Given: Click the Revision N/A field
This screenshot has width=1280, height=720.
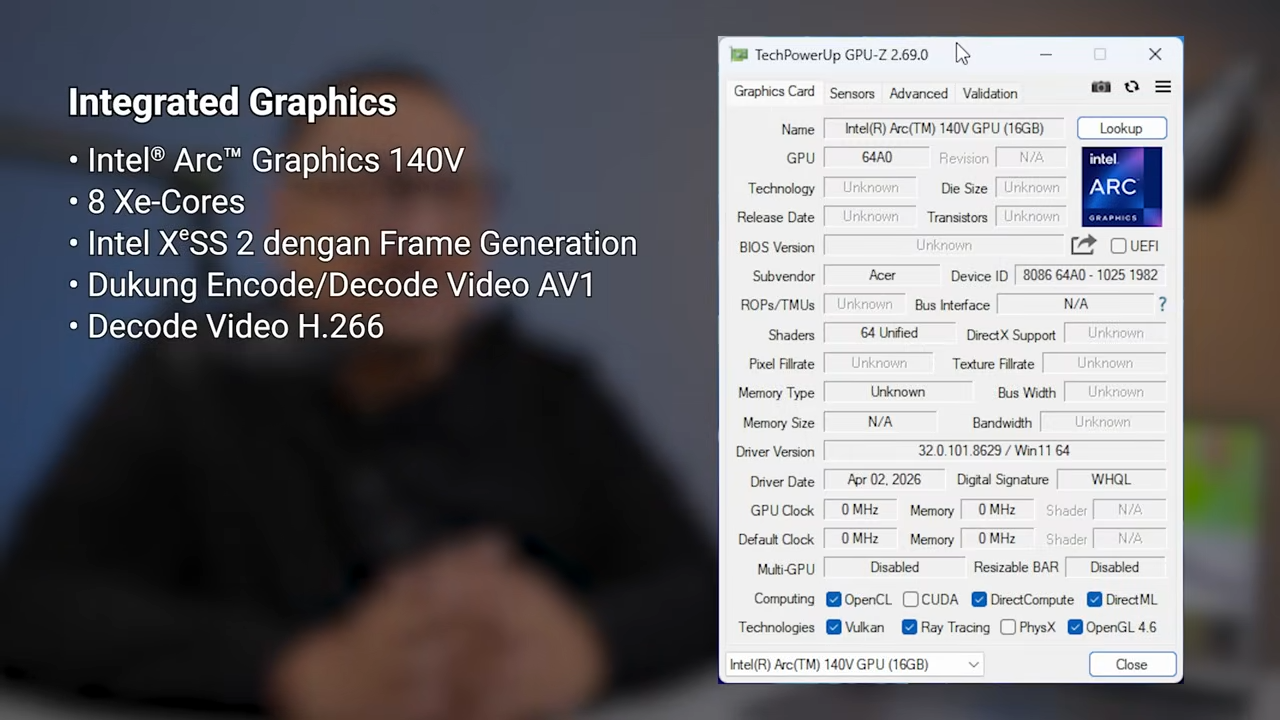Looking at the screenshot, I should click(x=1031, y=157).
